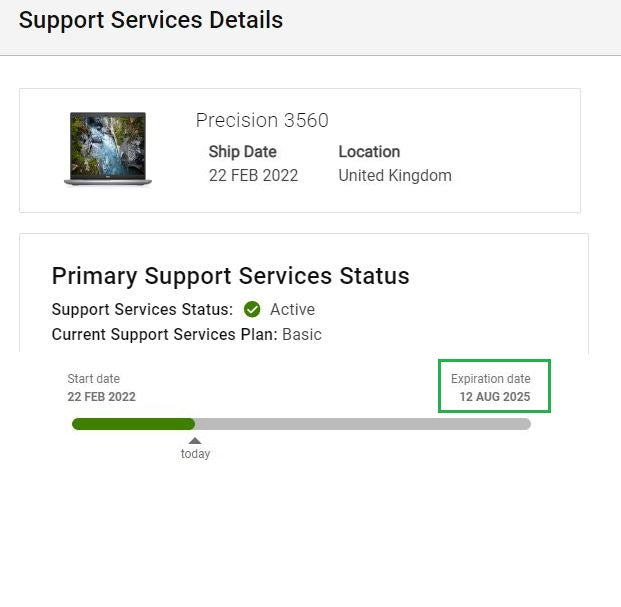621x607 pixels.
Task: Click the Active status text
Action: pyautogui.click(x=292, y=309)
